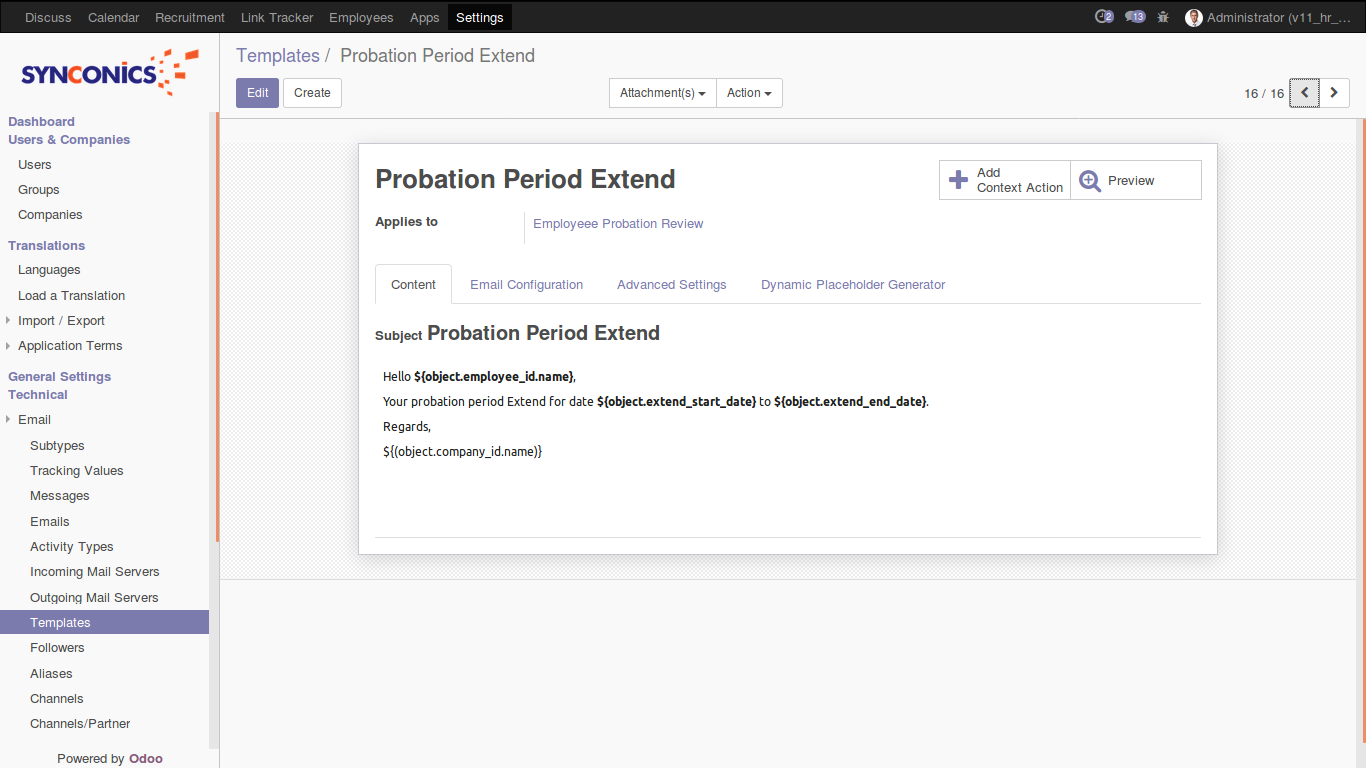Click the Preview magnifier icon
Viewport: 1366px width, 768px height.
coord(1090,180)
